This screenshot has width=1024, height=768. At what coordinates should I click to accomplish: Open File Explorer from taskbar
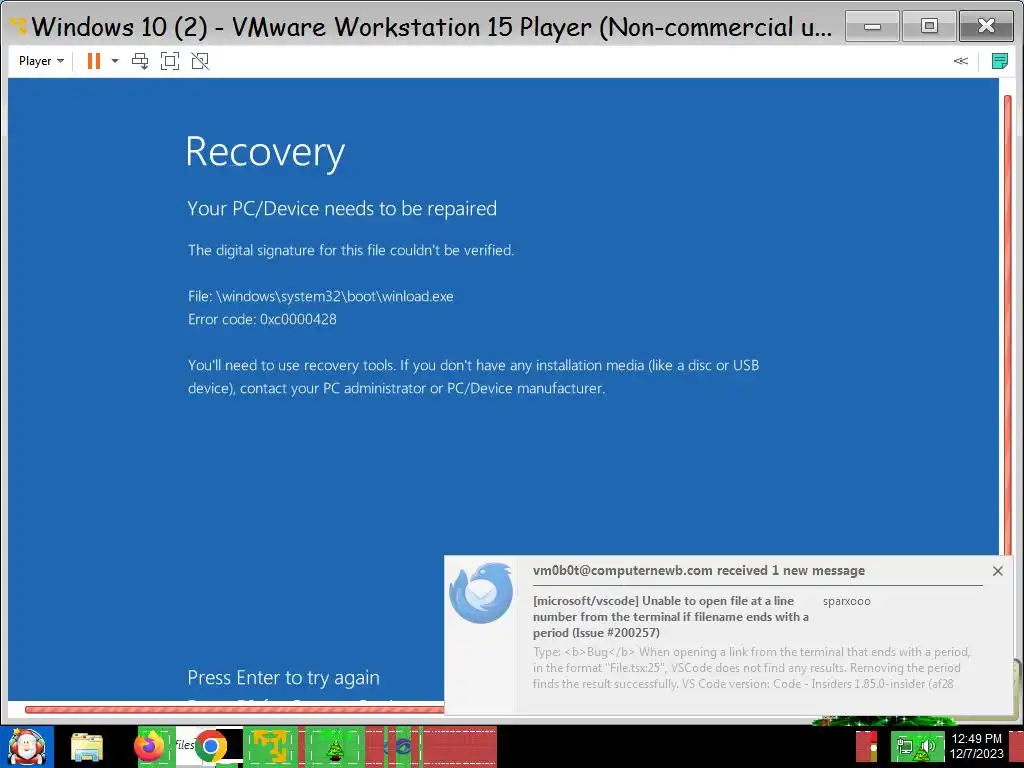[87, 747]
